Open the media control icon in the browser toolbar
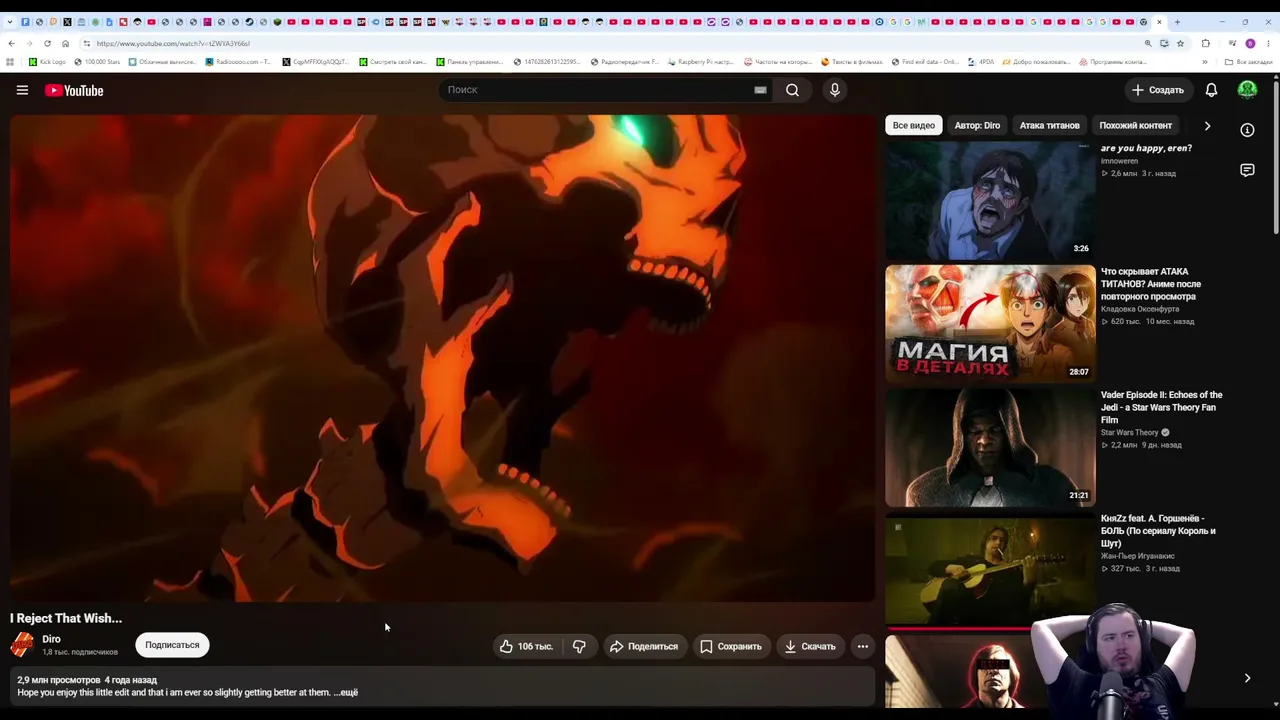Image resolution: width=1280 pixels, height=720 pixels. tap(1232, 43)
